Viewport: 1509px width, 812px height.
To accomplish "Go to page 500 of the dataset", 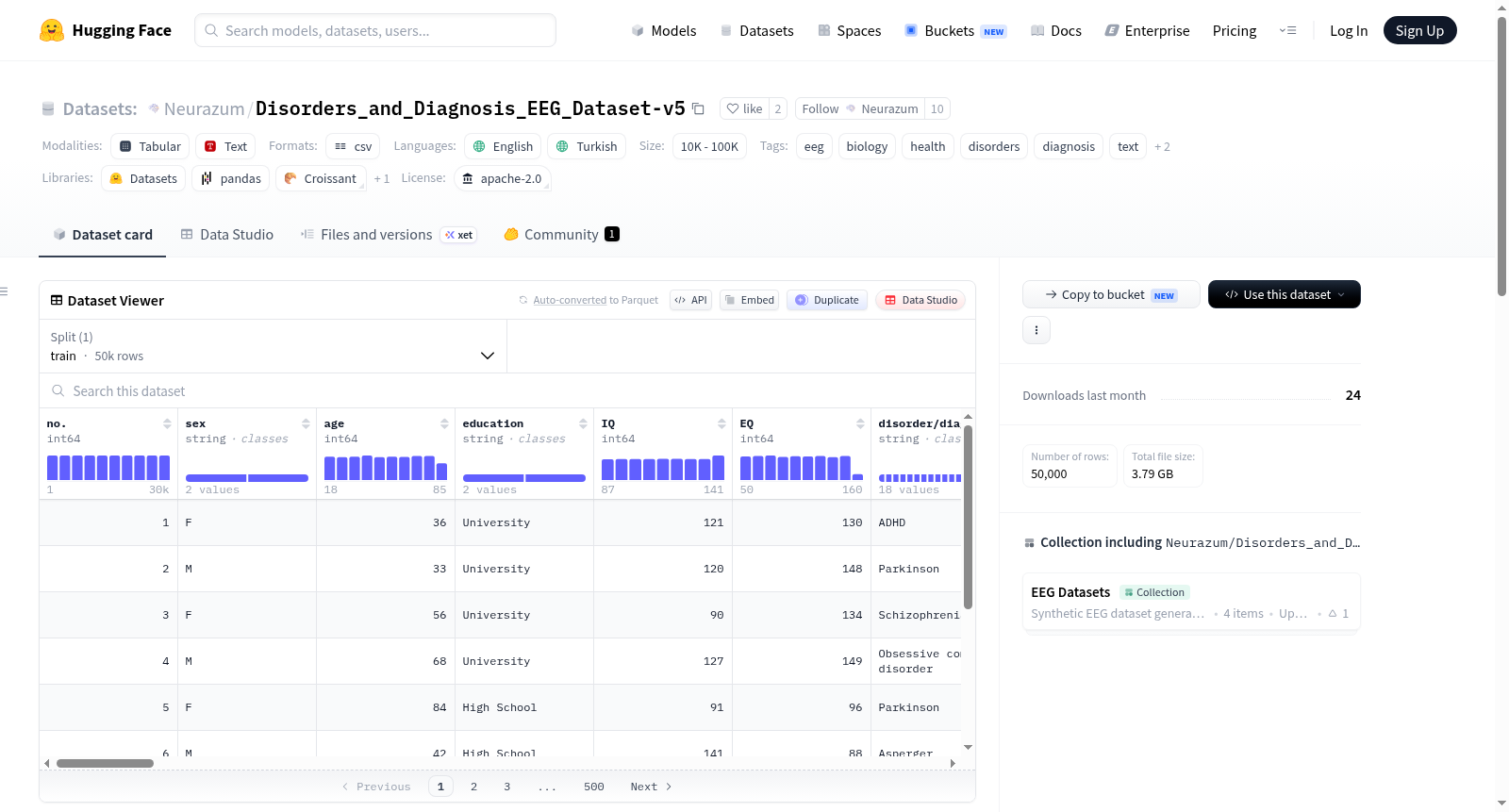I will point(594,787).
